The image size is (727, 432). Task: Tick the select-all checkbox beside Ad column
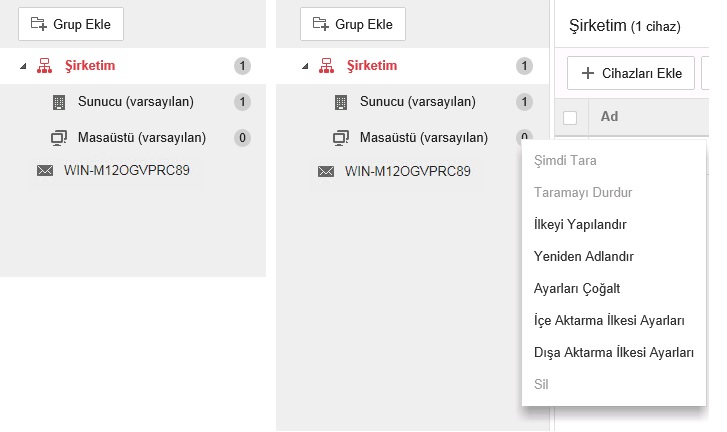[571, 117]
